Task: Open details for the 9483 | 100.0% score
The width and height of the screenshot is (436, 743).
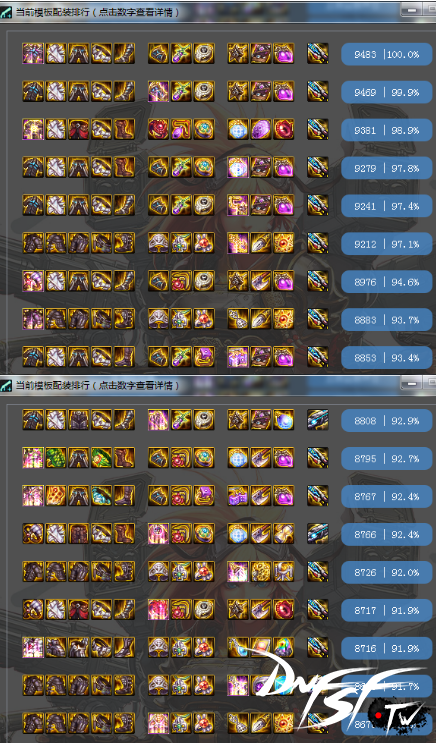Action: 387,54
